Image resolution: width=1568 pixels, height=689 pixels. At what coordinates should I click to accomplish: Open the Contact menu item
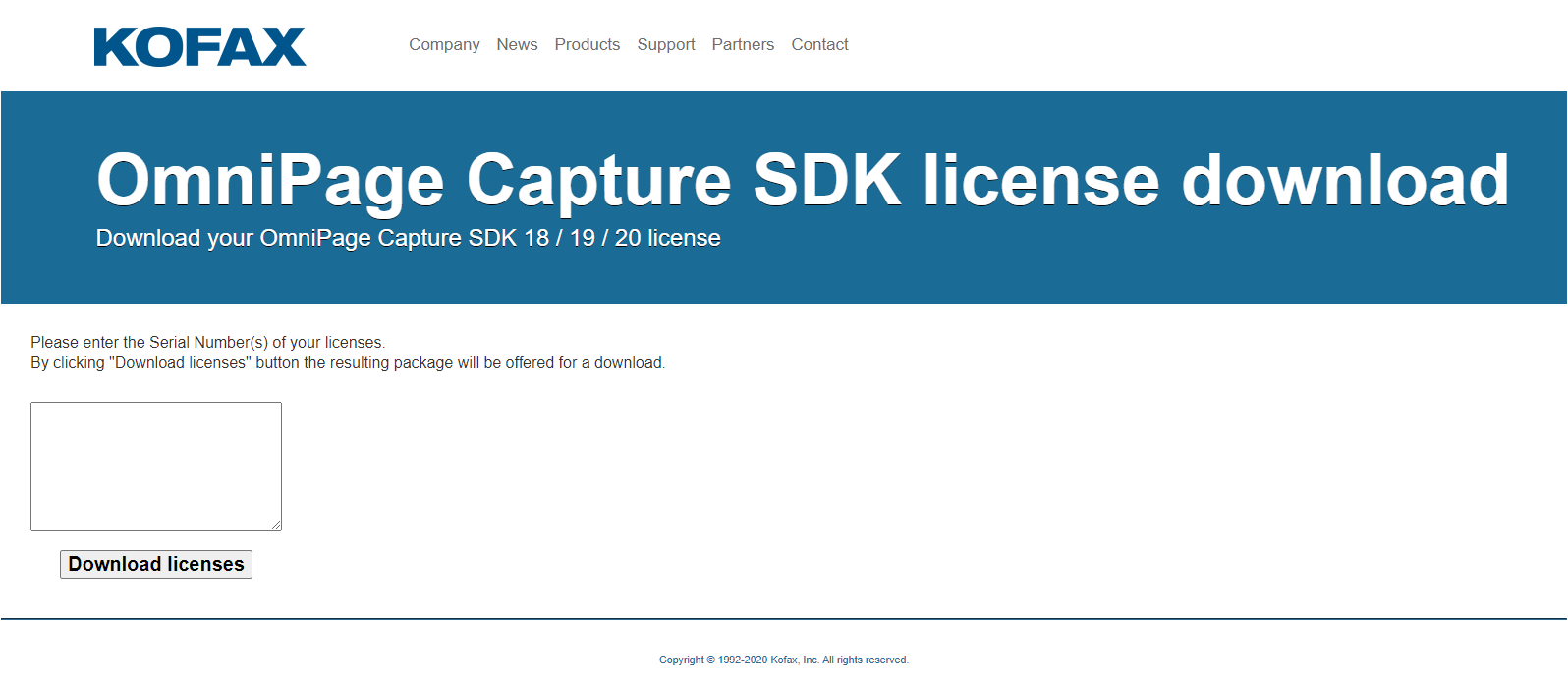[819, 44]
